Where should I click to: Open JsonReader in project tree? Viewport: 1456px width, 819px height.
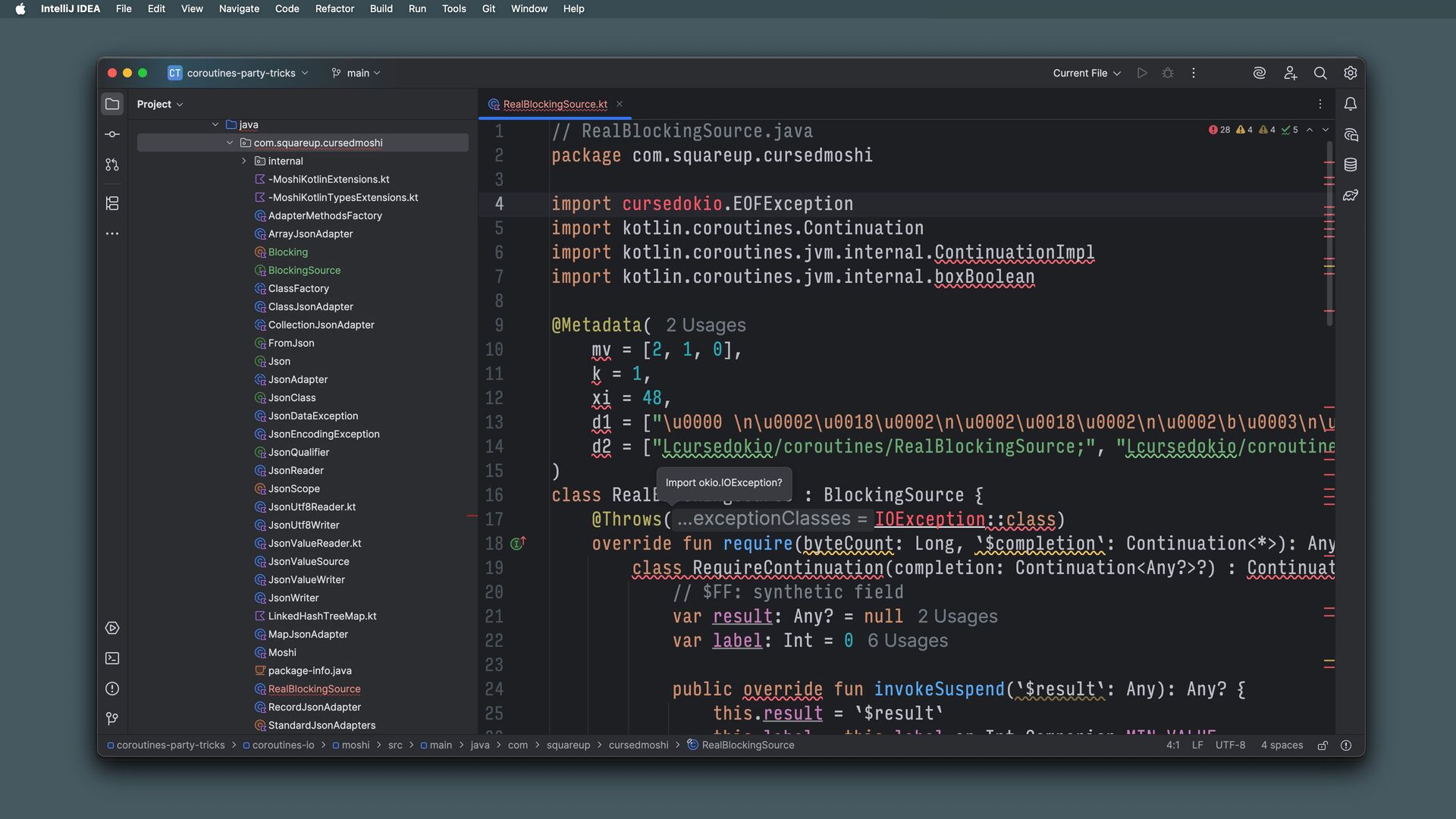[296, 470]
